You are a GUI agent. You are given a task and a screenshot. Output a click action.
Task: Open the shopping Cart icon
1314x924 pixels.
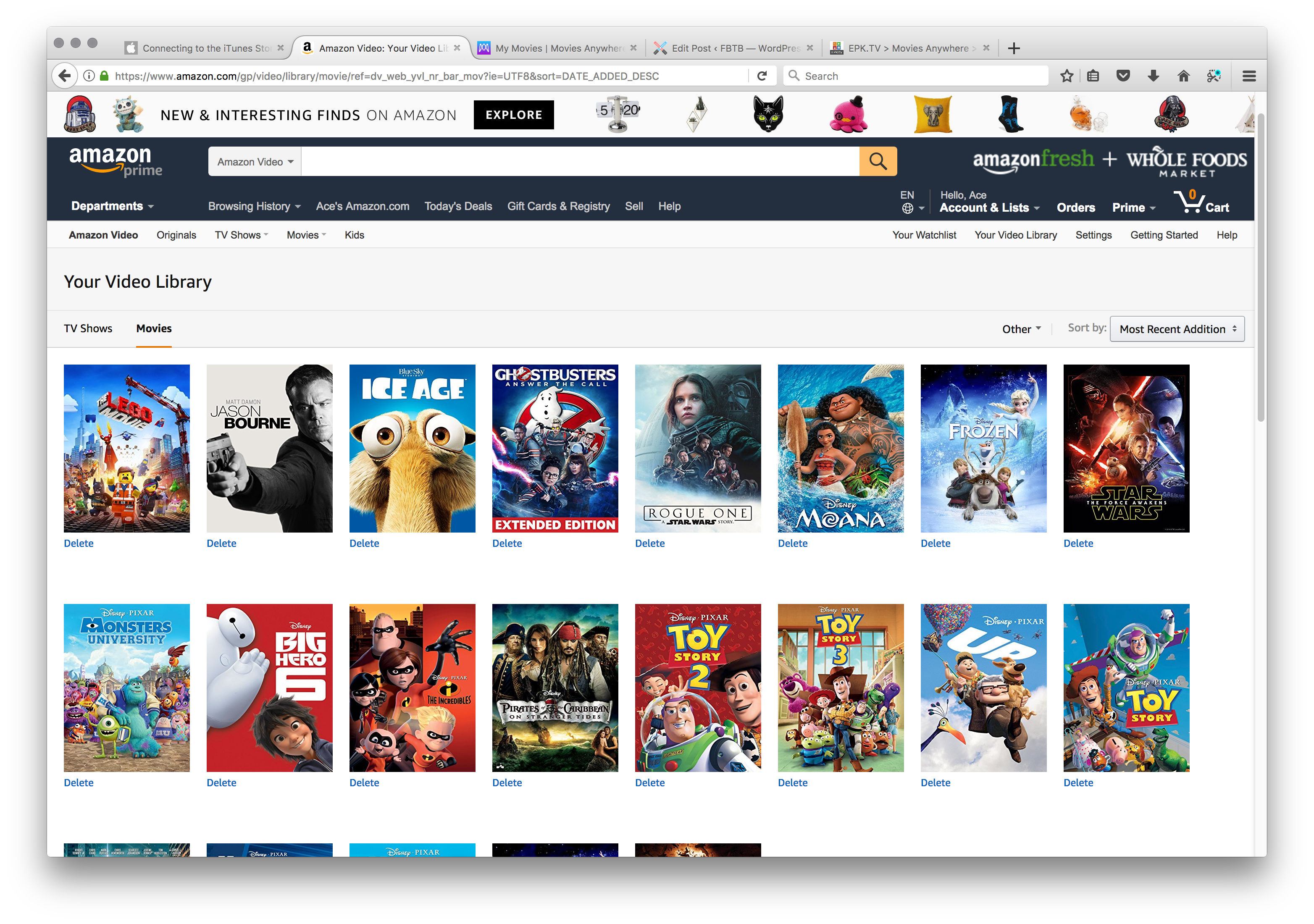point(1201,202)
